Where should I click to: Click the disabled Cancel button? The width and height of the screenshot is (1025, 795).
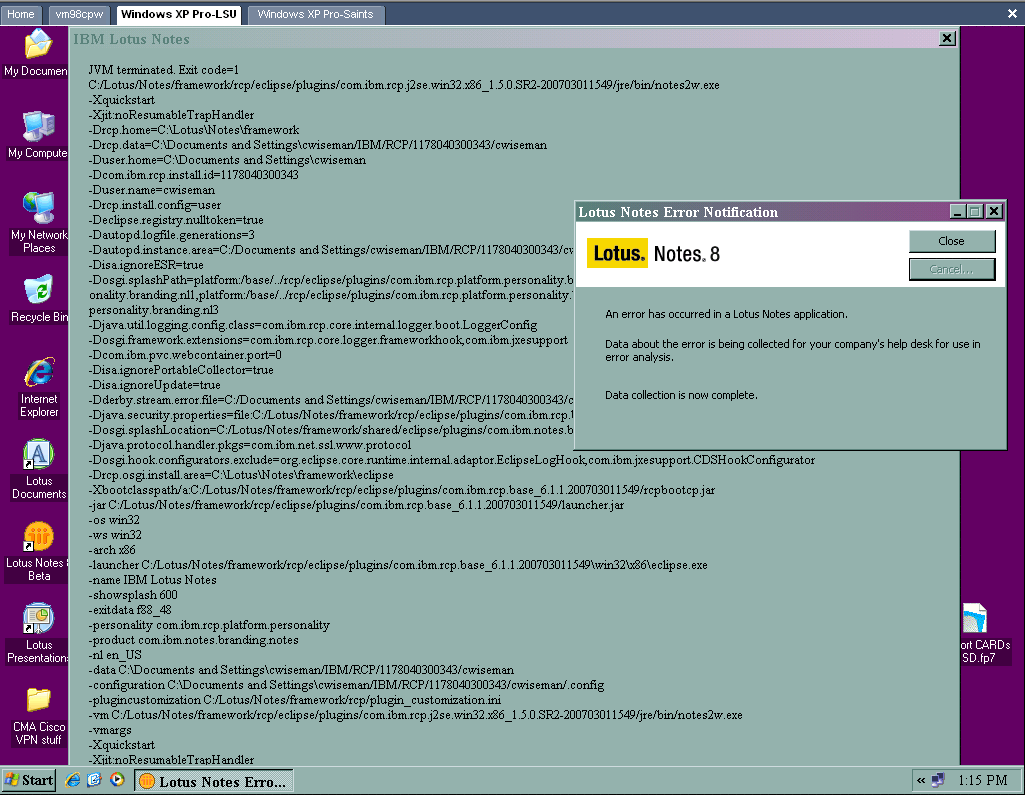click(x=952, y=269)
